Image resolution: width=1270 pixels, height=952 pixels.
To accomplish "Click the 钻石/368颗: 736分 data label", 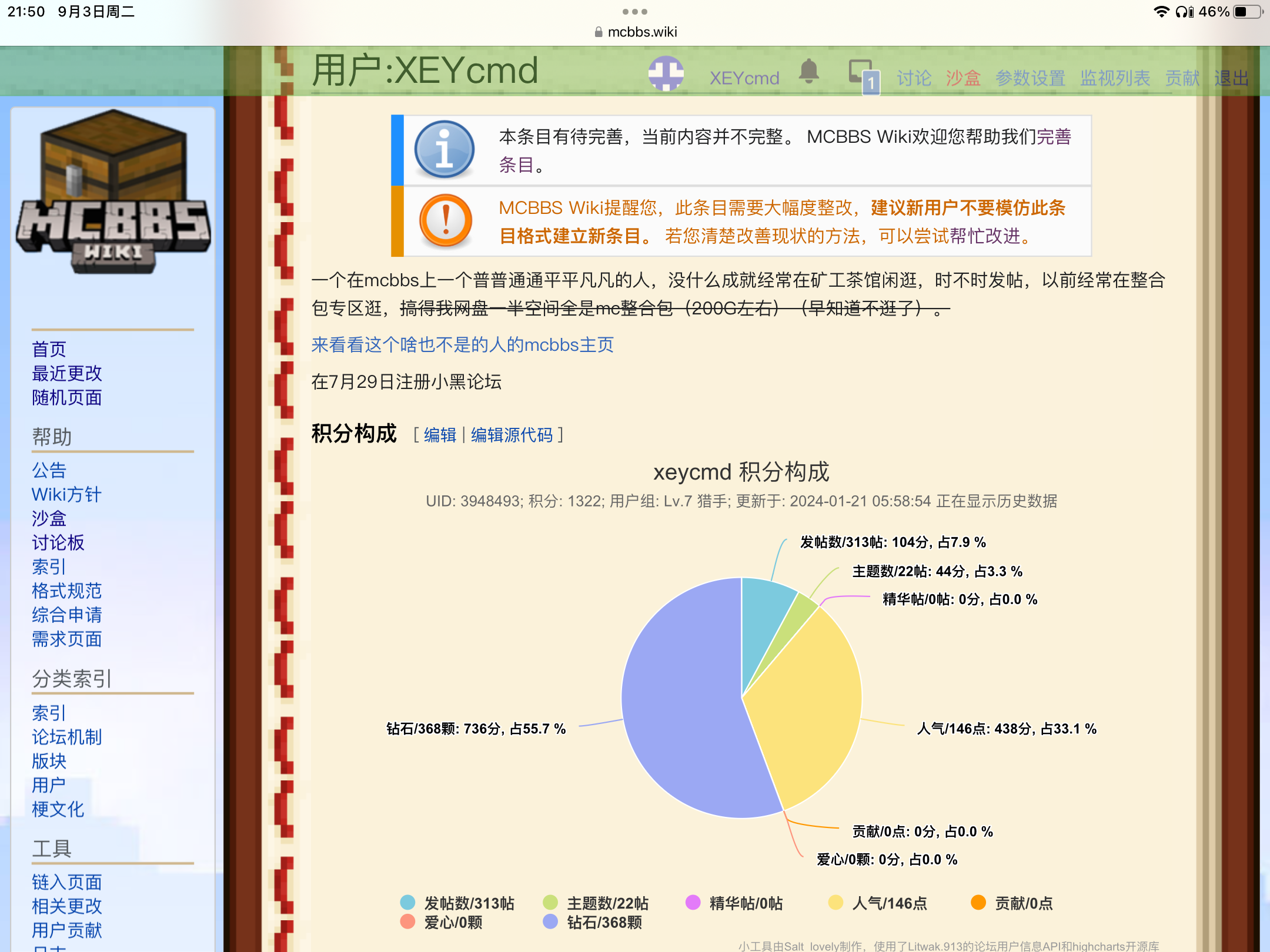I will [x=476, y=729].
